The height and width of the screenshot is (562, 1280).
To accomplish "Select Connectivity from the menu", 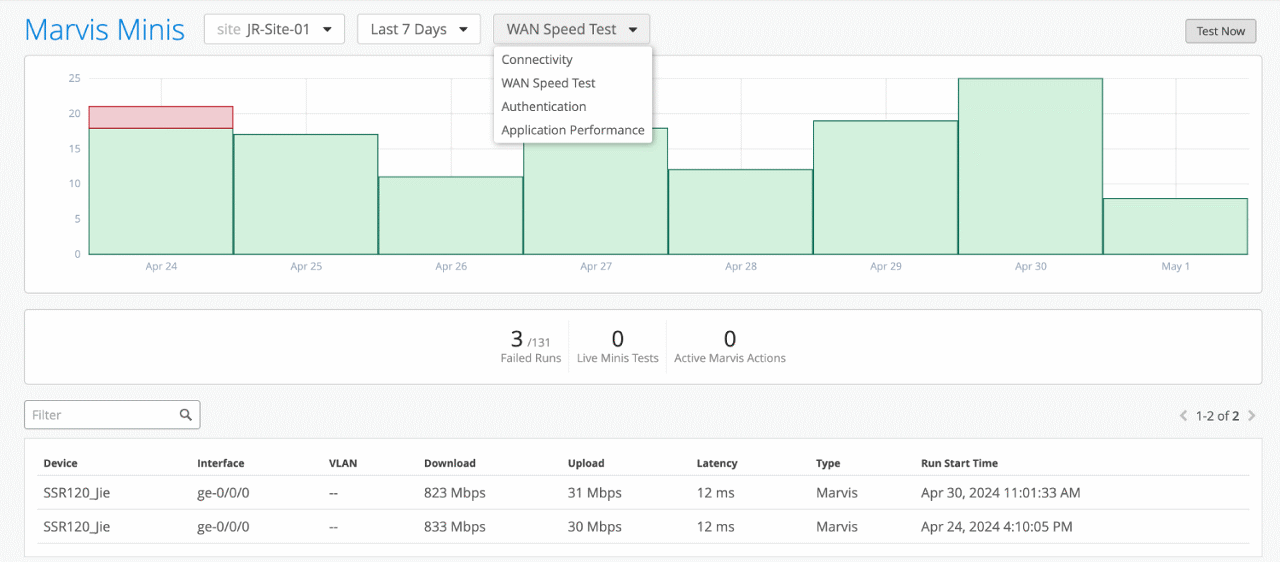I will click(537, 60).
